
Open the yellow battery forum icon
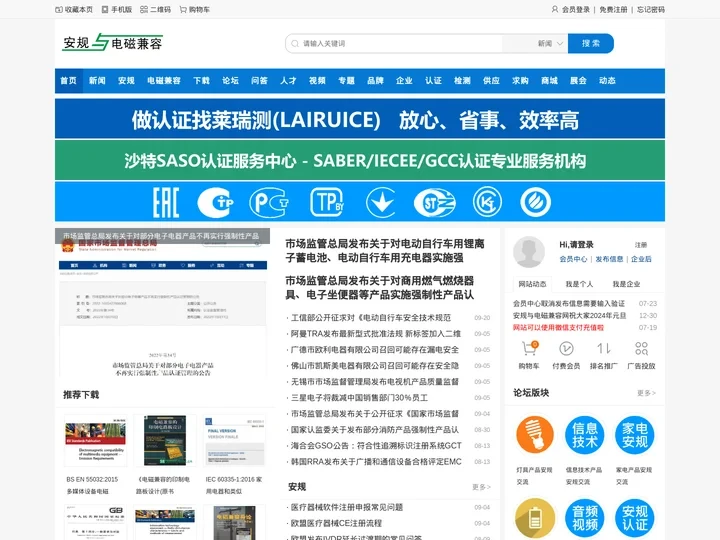click(534, 518)
